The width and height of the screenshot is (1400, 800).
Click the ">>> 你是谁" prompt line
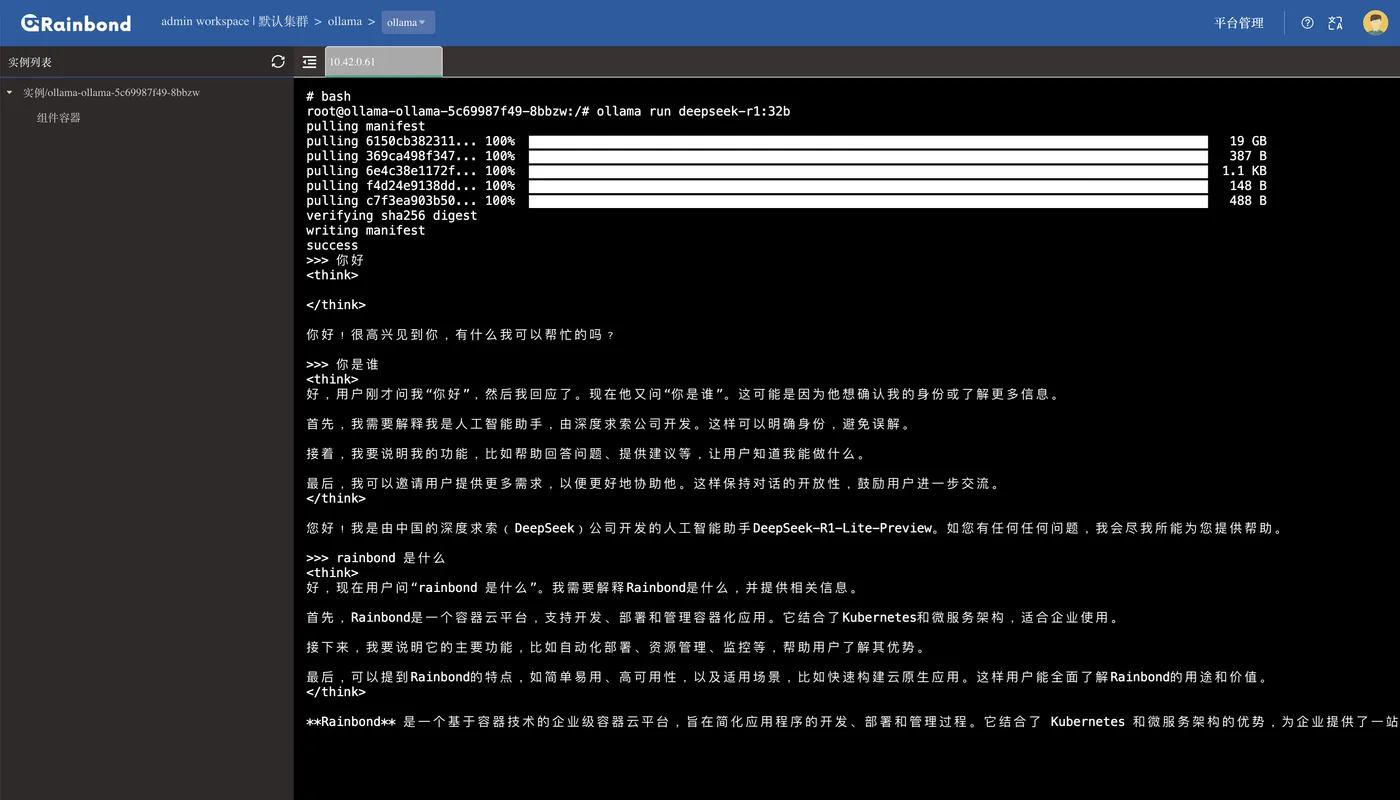tap(343, 365)
